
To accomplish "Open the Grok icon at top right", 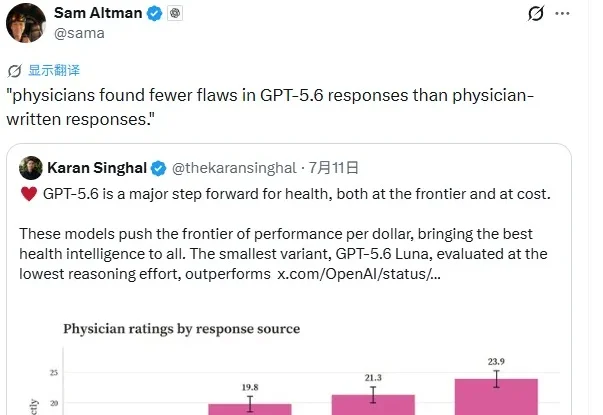I will [536, 13].
